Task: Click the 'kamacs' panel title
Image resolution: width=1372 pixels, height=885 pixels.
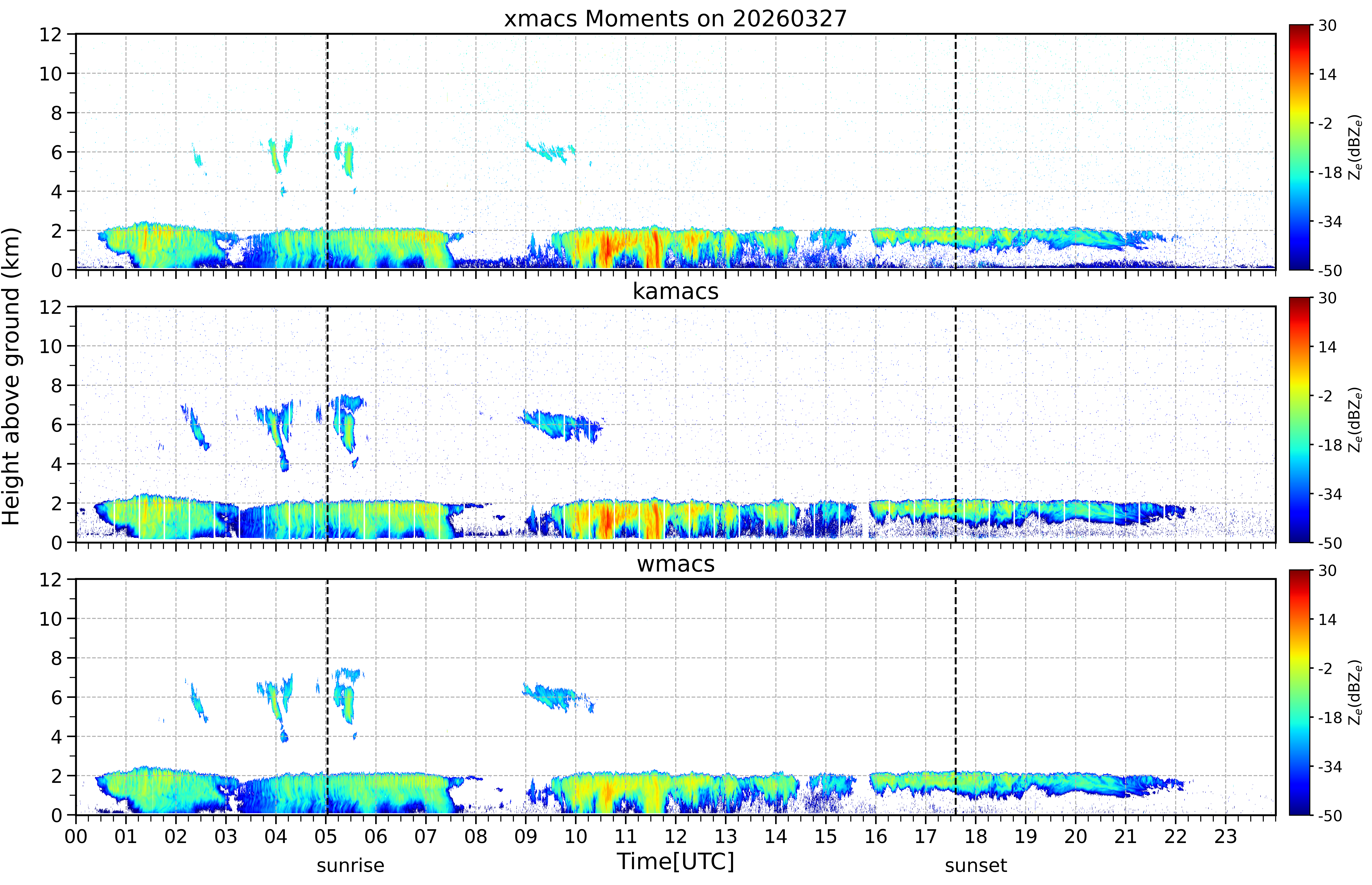Action: pos(675,291)
